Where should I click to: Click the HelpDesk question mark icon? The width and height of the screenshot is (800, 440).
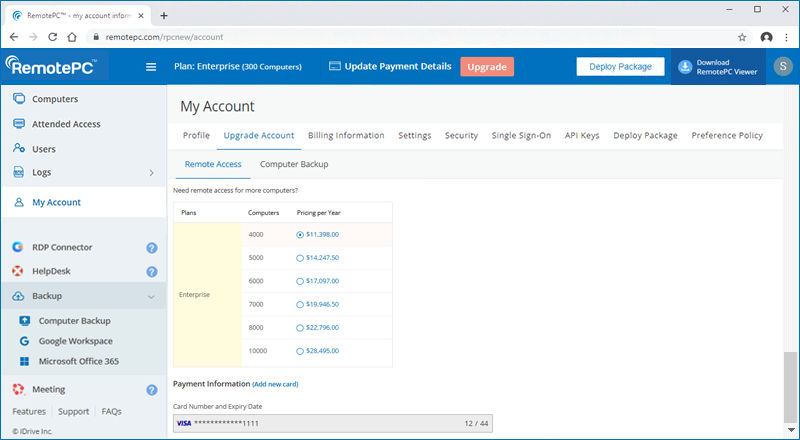click(x=152, y=271)
